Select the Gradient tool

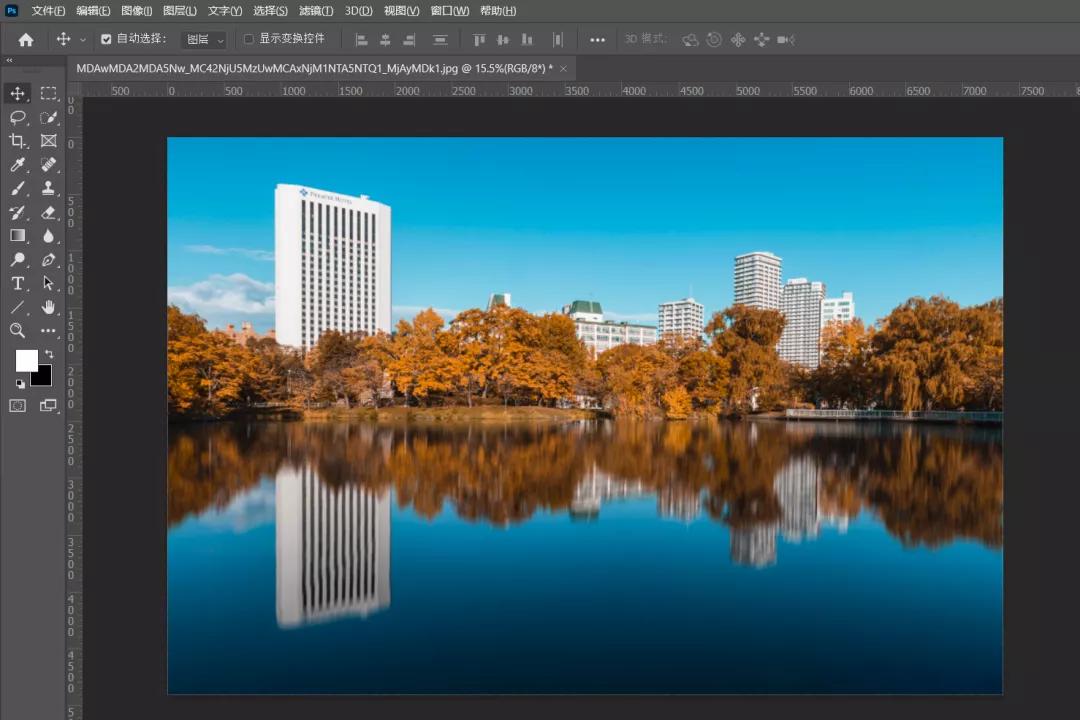tap(17, 236)
